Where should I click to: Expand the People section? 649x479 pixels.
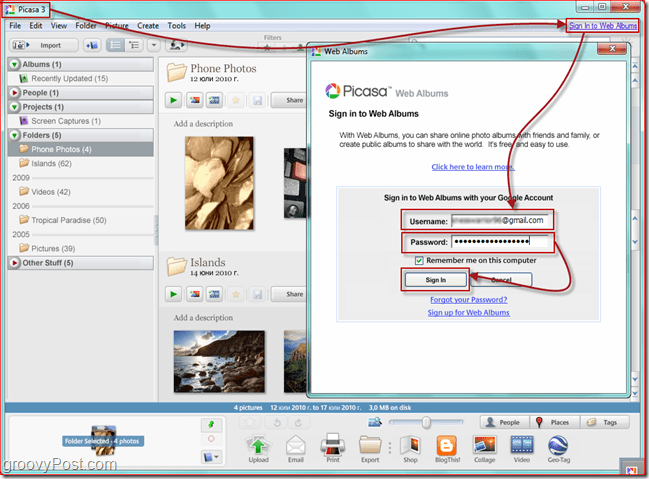[14, 93]
